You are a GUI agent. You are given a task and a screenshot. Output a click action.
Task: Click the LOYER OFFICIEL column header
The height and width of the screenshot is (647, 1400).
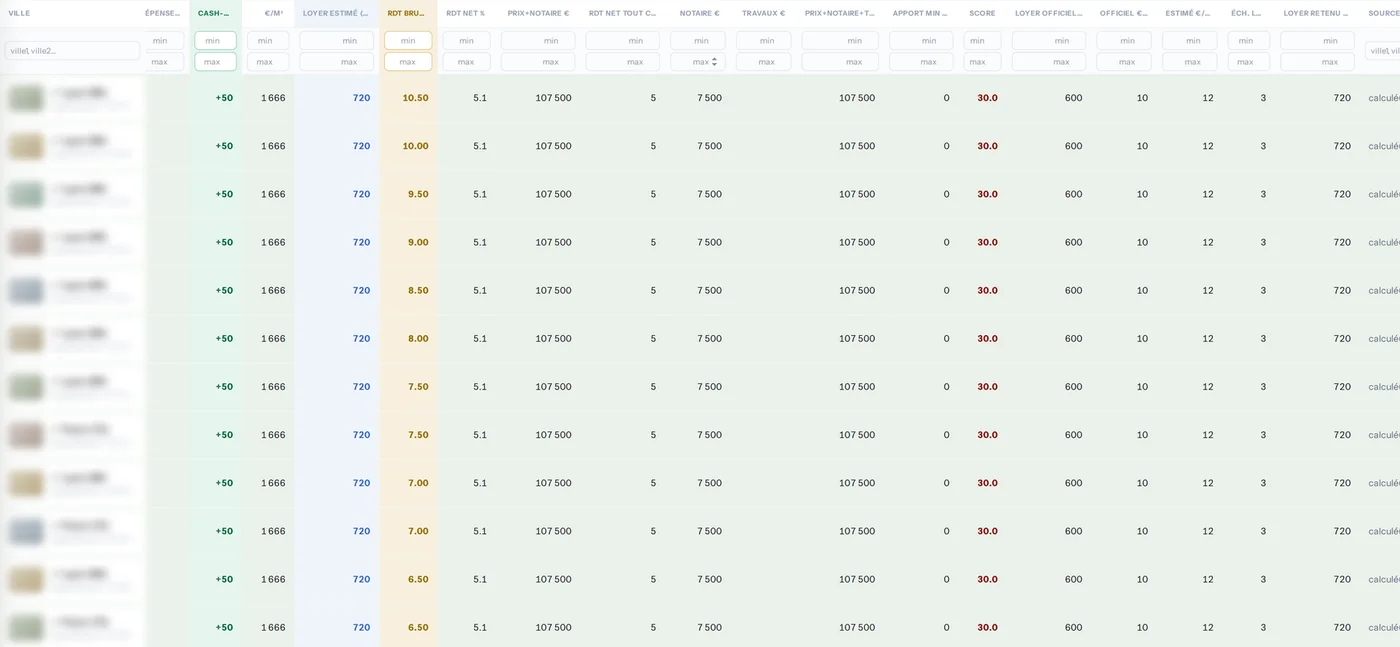[x=1048, y=13]
